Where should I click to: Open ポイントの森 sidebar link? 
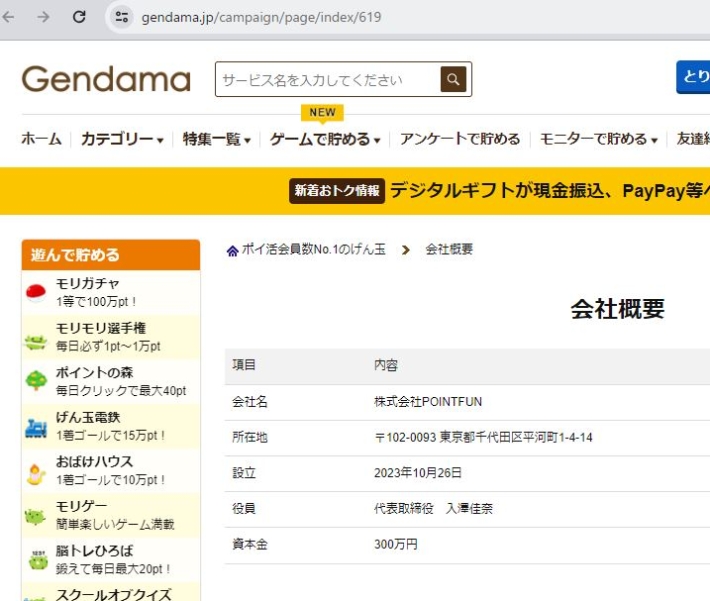tap(111, 381)
